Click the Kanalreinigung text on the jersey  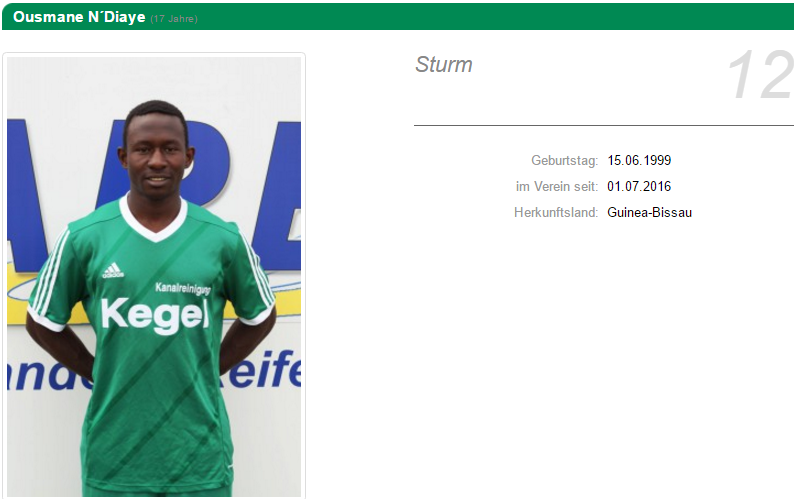tap(183, 288)
